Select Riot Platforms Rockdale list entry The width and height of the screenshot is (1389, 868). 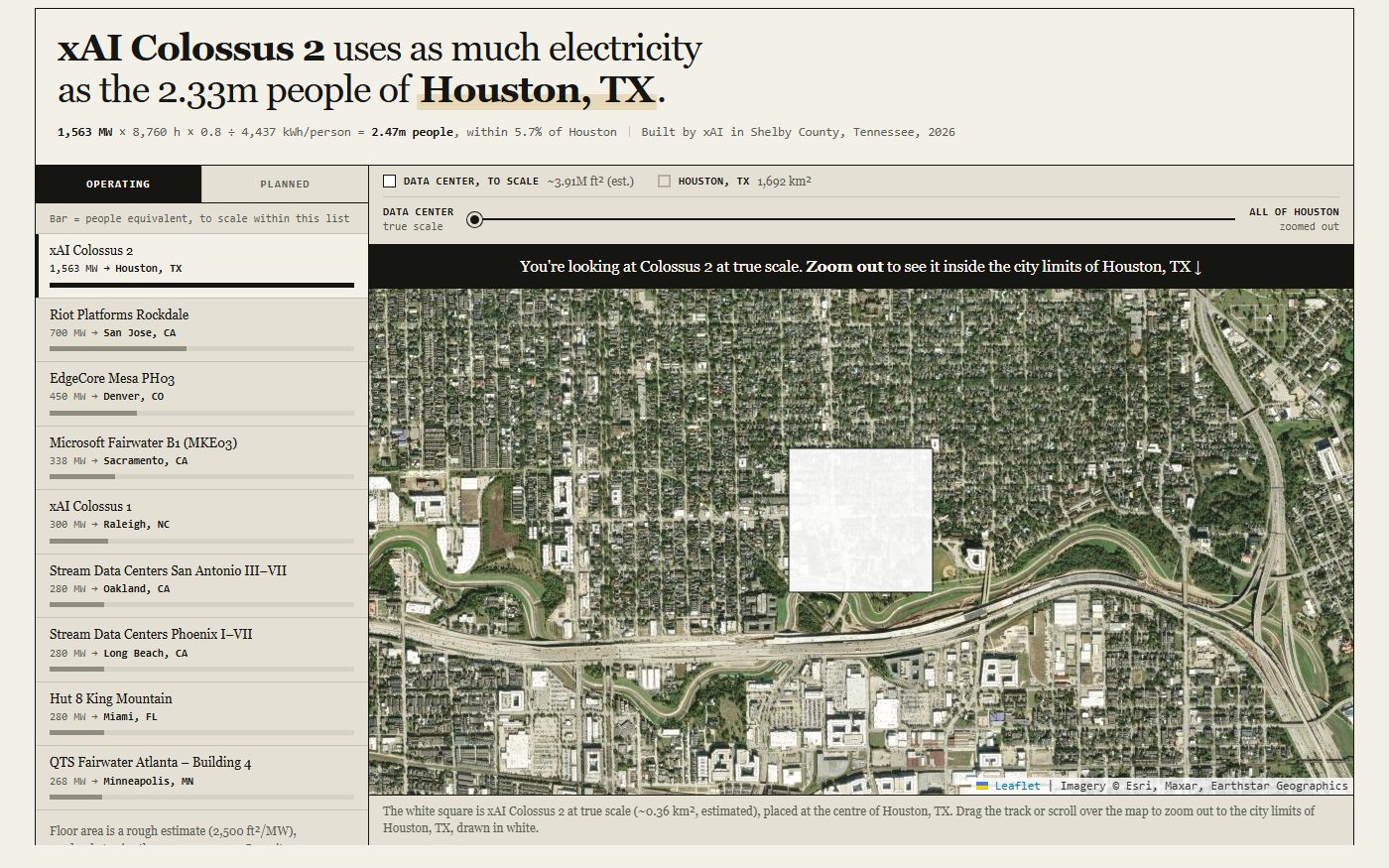pyautogui.click(x=202, y=330)
